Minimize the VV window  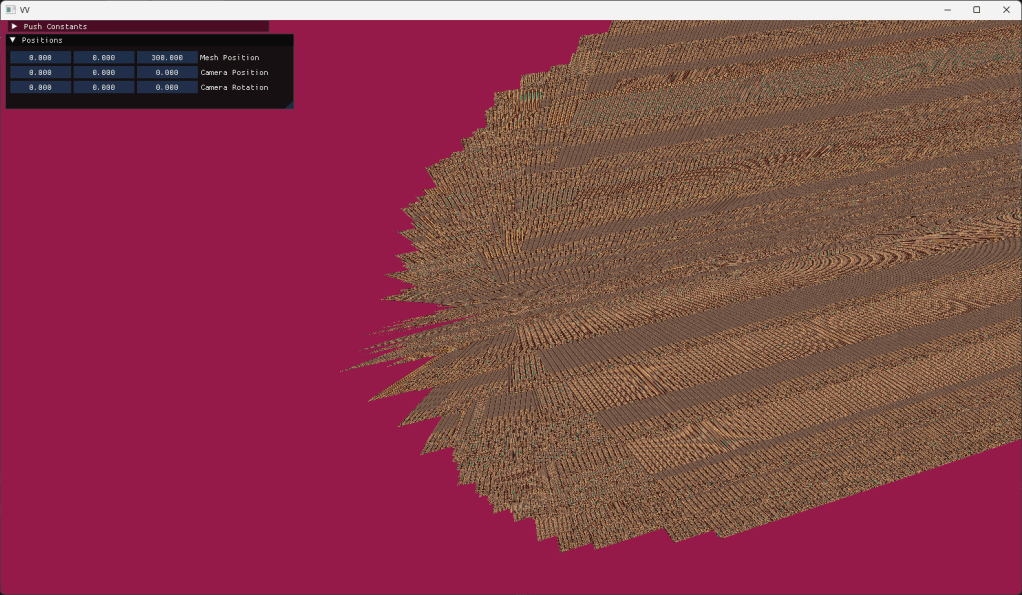(x=946, y=9)
